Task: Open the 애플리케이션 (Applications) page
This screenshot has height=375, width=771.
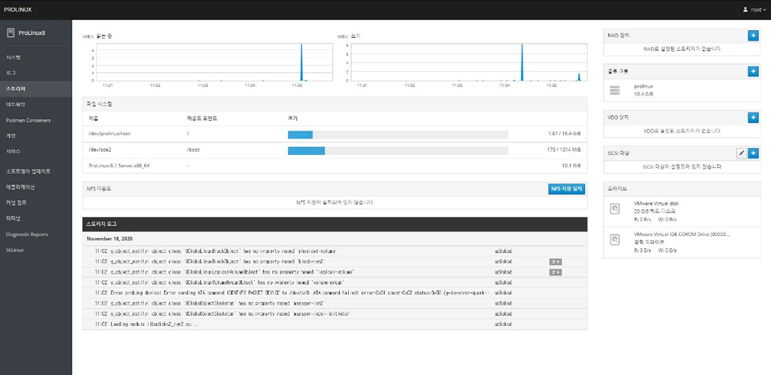Action: (x=36, y=187)
